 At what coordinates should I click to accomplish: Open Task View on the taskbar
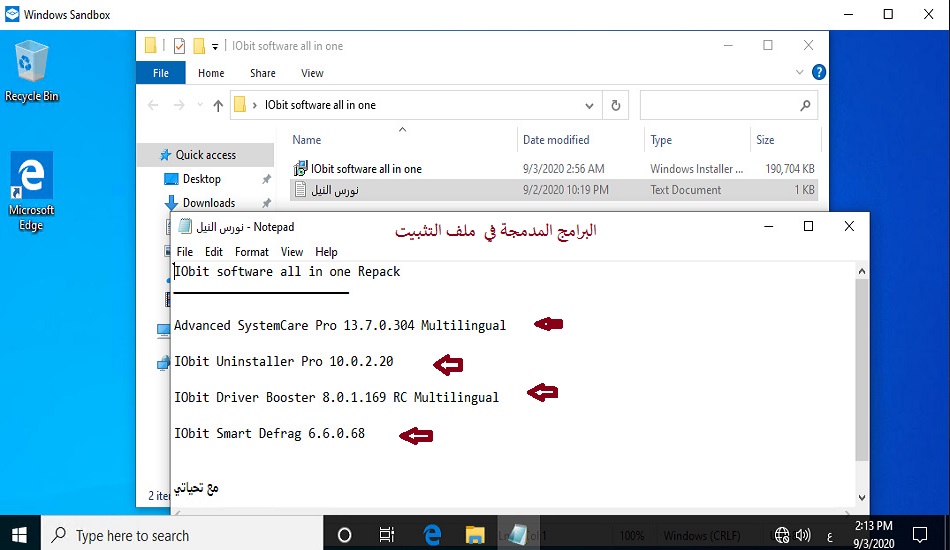(387, 535)
